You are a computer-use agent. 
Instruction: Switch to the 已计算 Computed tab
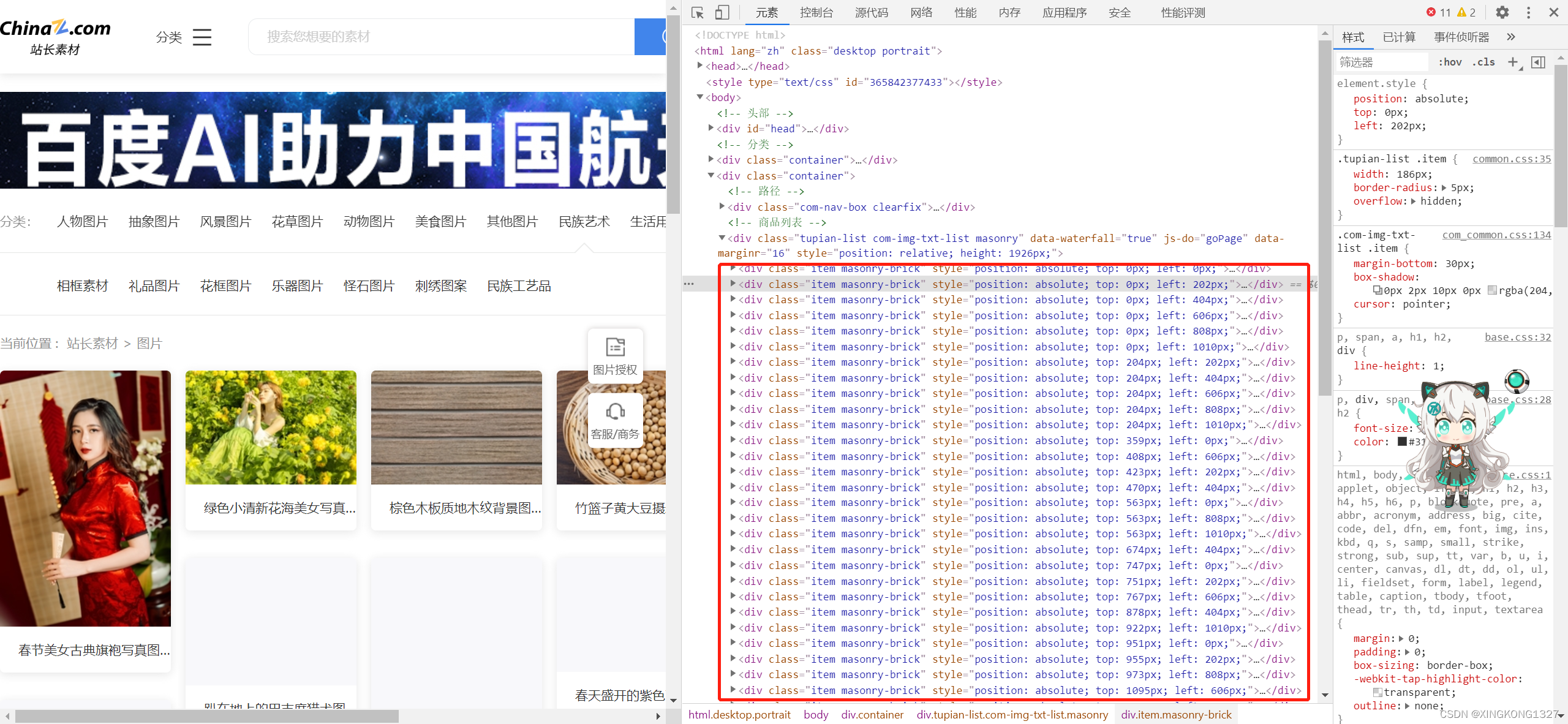pos(1399,37)
